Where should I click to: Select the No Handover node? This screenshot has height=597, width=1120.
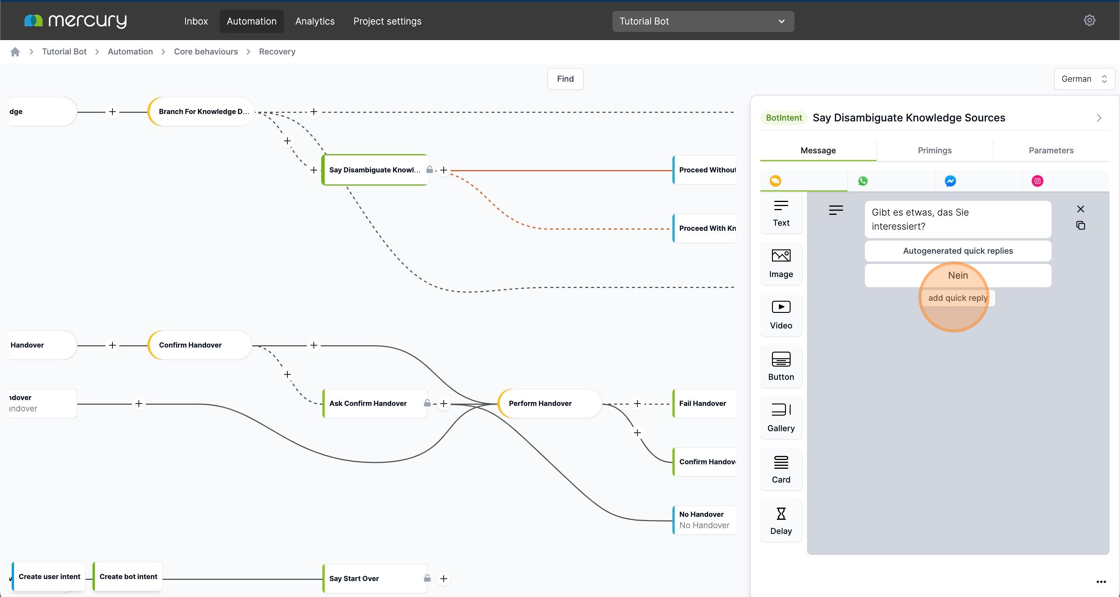[704, 520]
